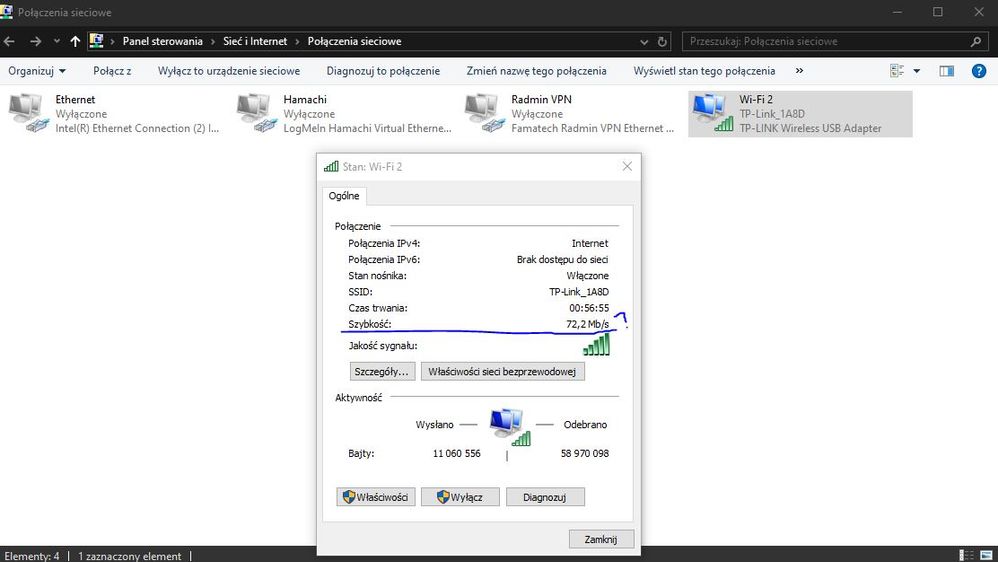Click the Back navigation arrow
The height and width of the screenshot is (562, 998).
click(9, 42)
